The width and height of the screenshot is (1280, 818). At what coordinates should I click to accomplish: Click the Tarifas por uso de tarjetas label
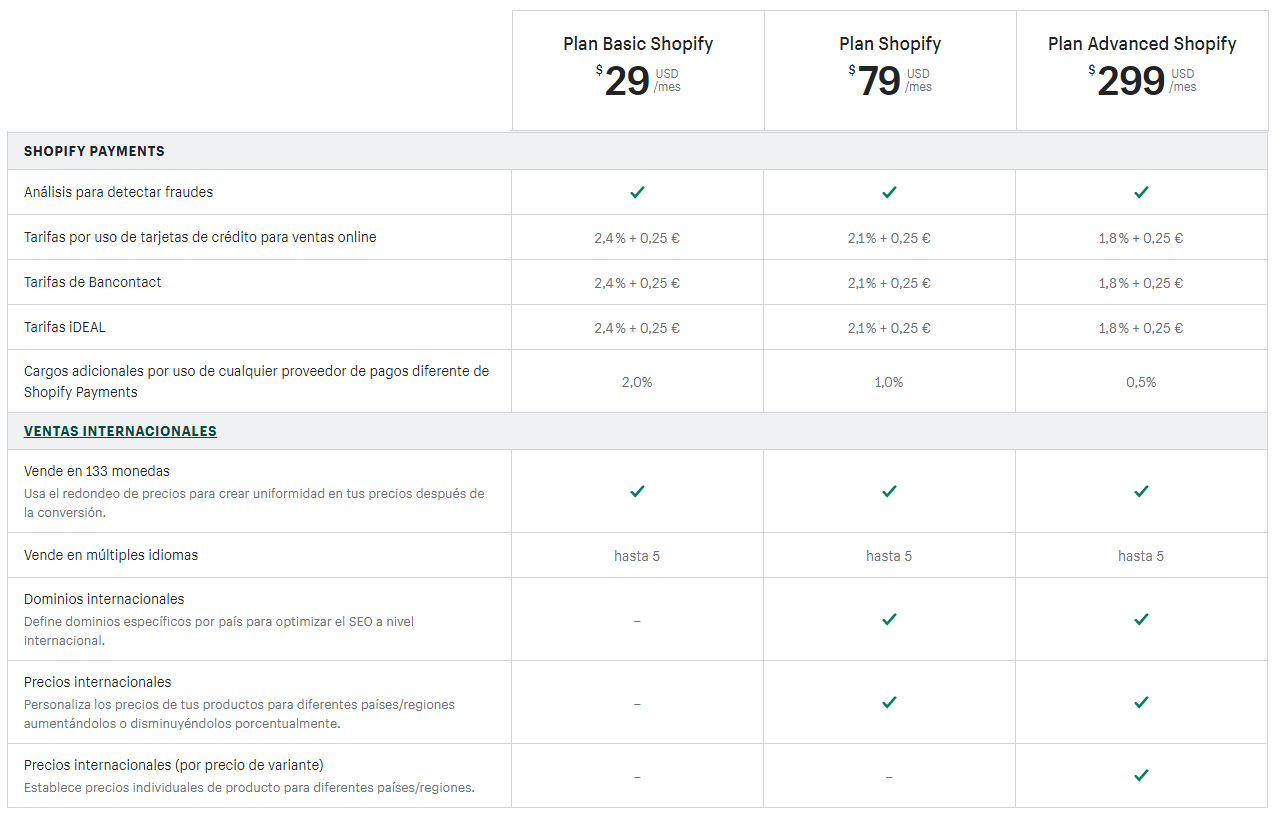[x=200, y=237]
